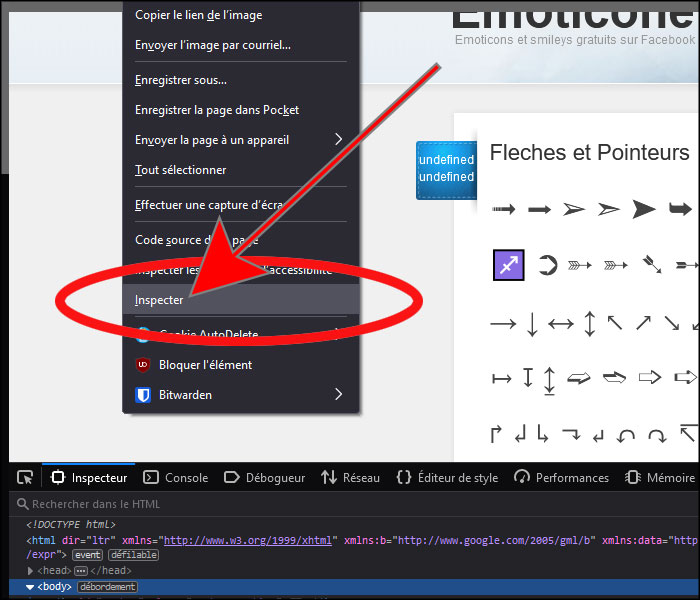Image resolution: width=700 pixels, height=600 pixels.
Task: Click the Emoticons et smileys gratuits tagline
Action: click(575, 40)
